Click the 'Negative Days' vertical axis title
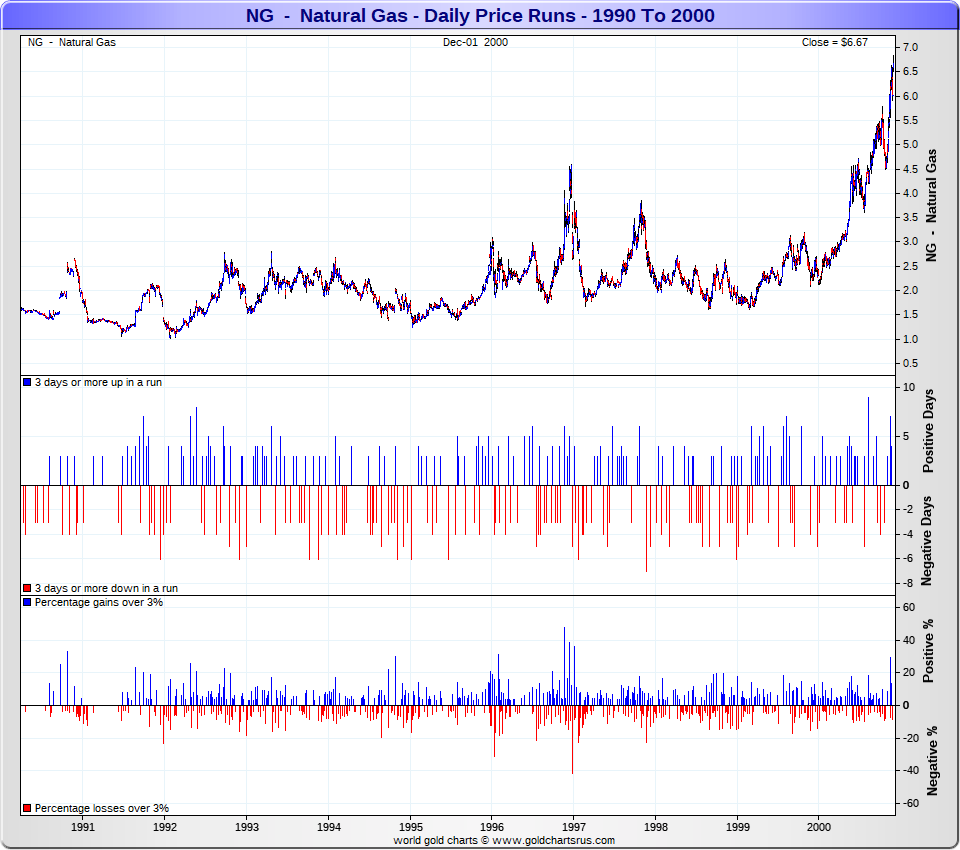 point(927,541)
